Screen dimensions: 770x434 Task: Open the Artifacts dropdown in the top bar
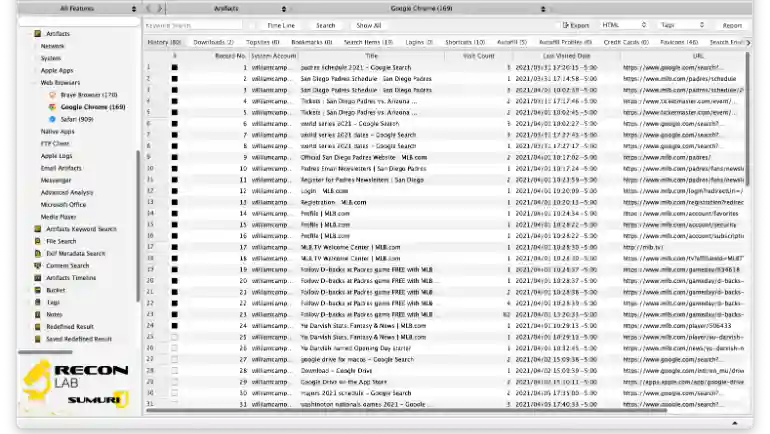(x=227, y=8)
